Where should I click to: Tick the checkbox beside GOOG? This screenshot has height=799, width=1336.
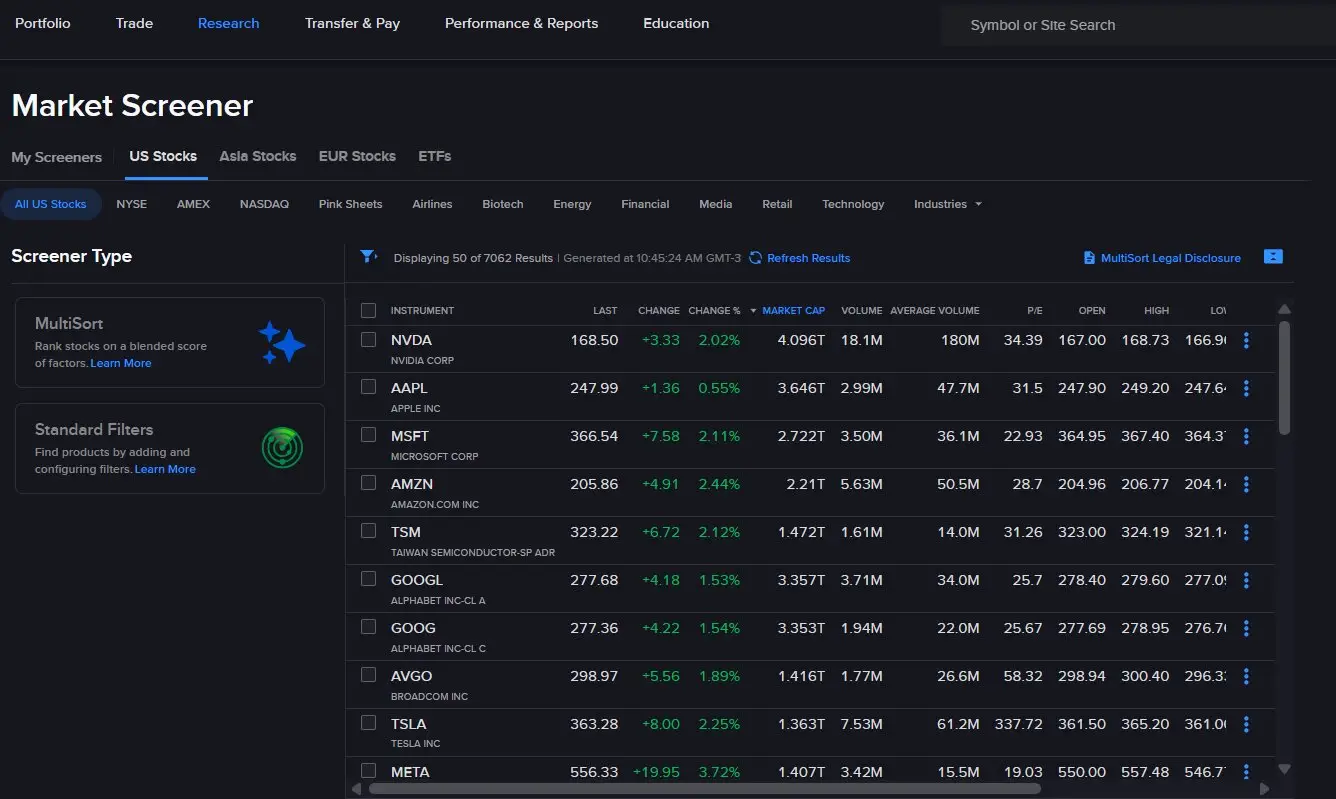pos(368,627)
